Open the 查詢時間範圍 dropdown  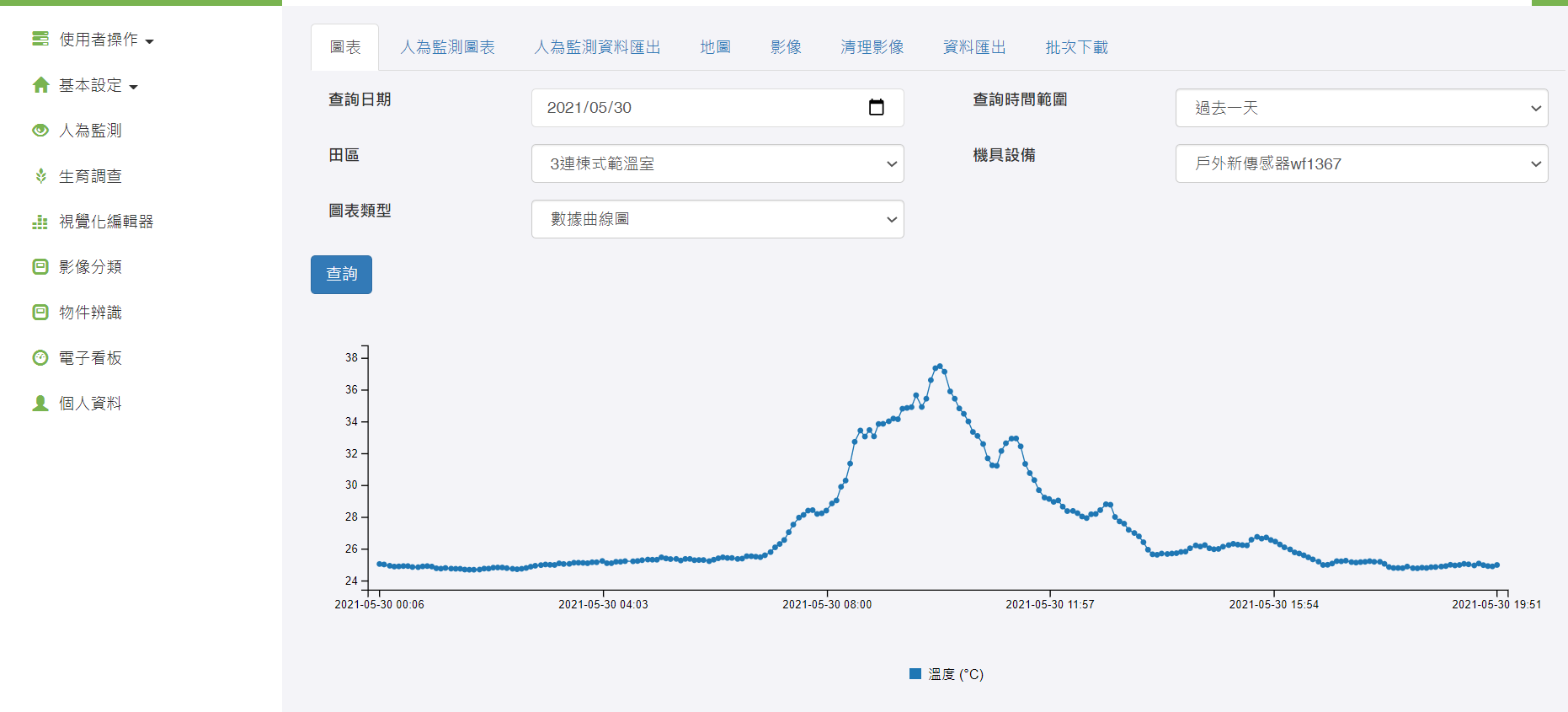pos(1361,108)
